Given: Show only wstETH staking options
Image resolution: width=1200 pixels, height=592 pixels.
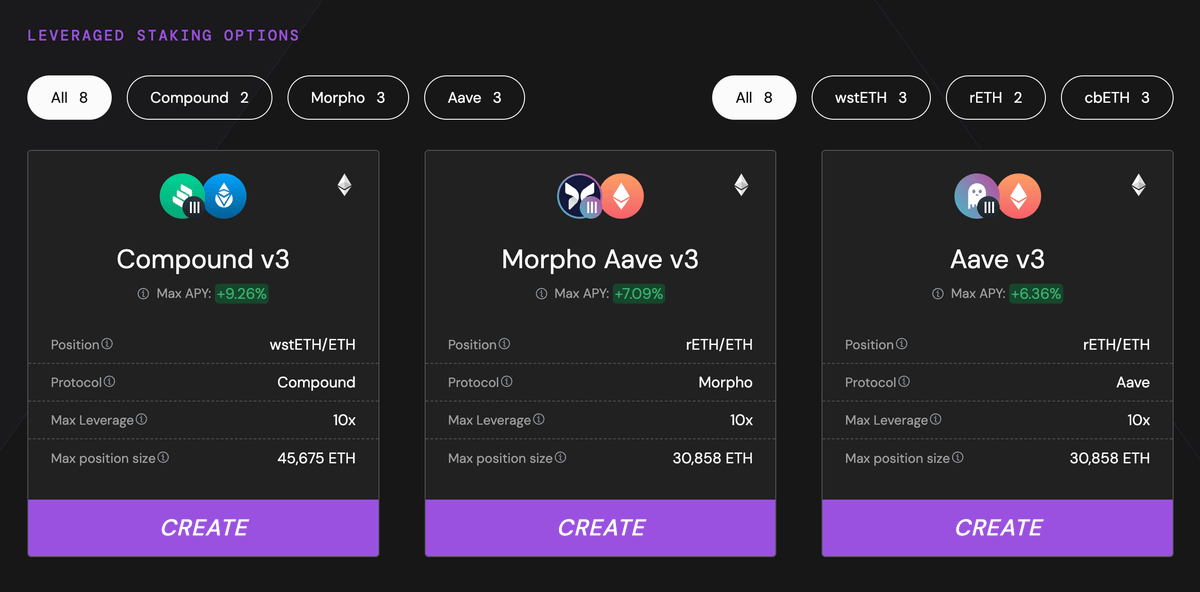Looking at the screenshot, I should (x=871, y=98).
